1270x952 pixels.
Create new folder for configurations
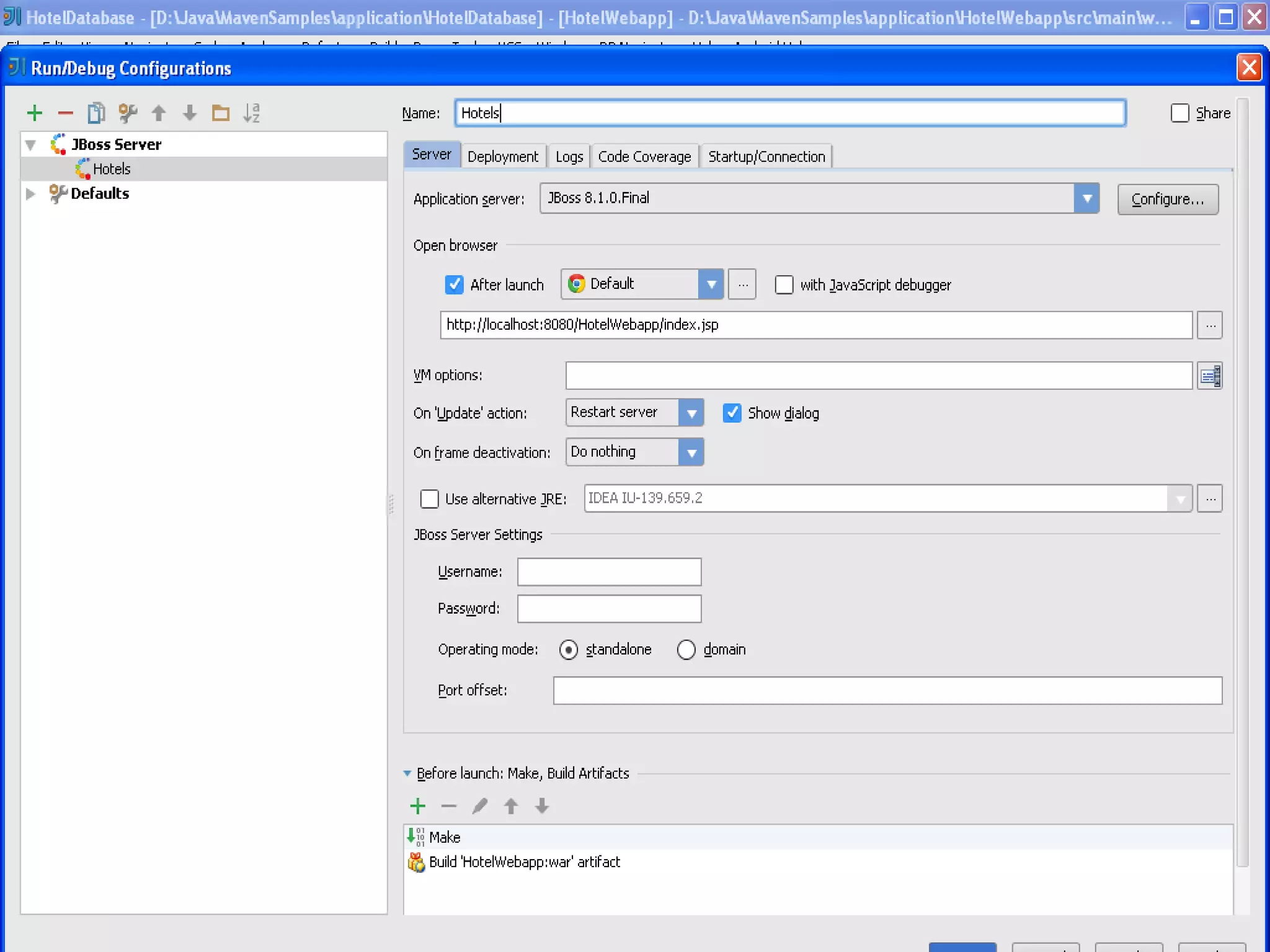[221, 113]
